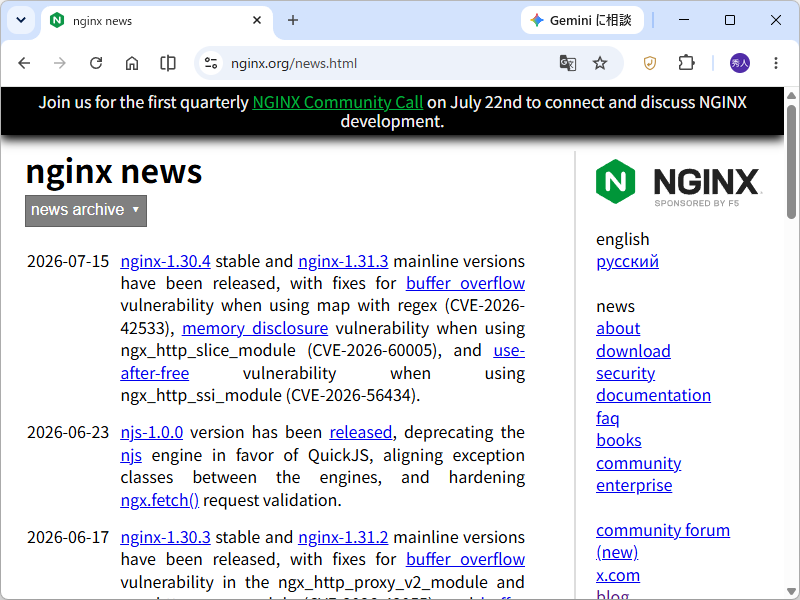Open the ngx.fetch() link
Image resolution: width=800 pixels, height=600 pixels.
tap(160, 501)
